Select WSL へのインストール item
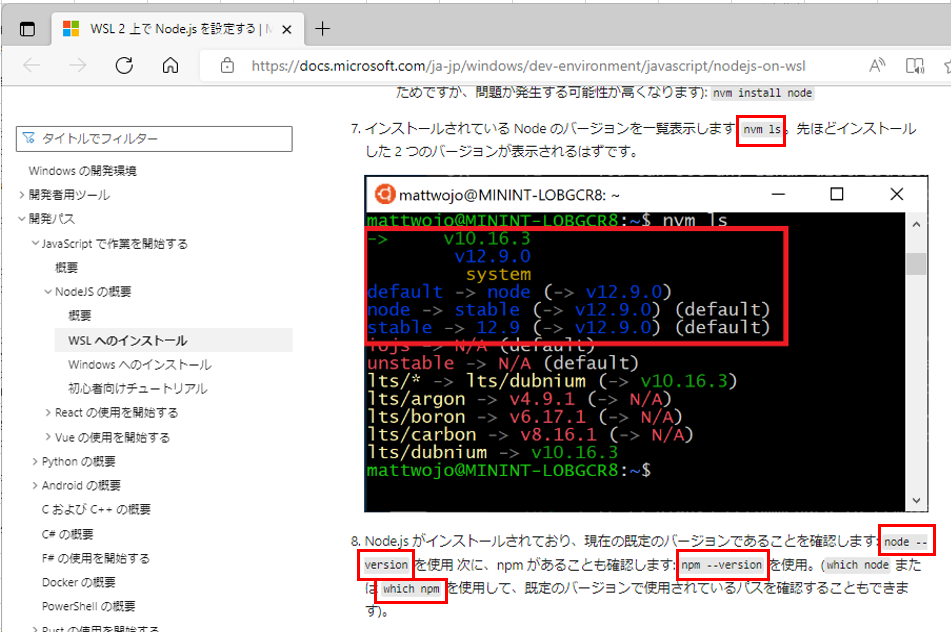Image resolution: width=951 pixels, height=632 pixels. point(173,340)
